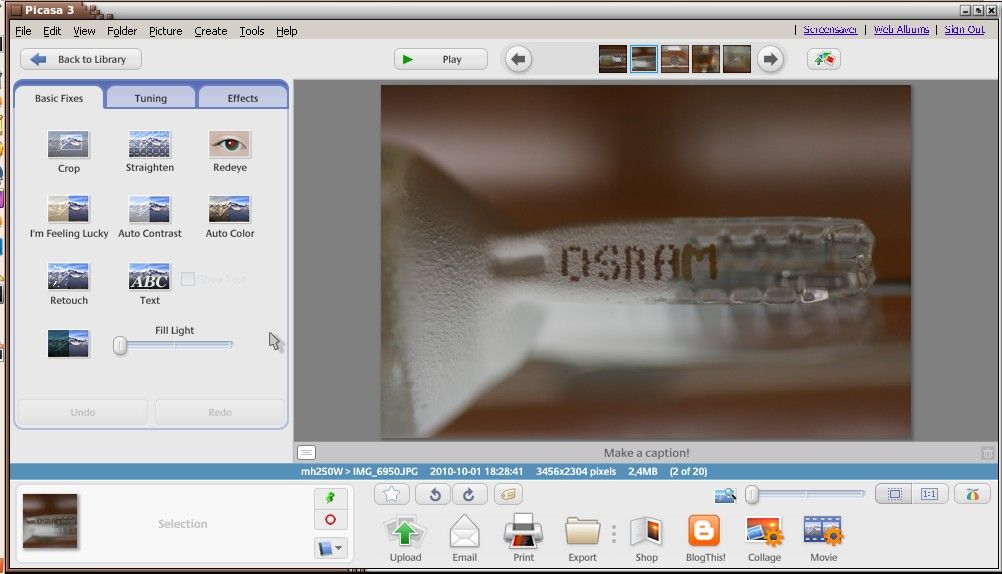Hold selected items with green pin
Screen dimensions: 1002x574
pyautogui.click(x=330, y=498)
